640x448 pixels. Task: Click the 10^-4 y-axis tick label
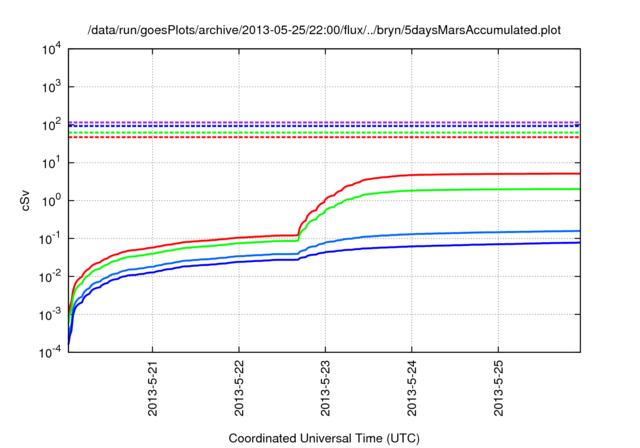(x=50, y=352)
